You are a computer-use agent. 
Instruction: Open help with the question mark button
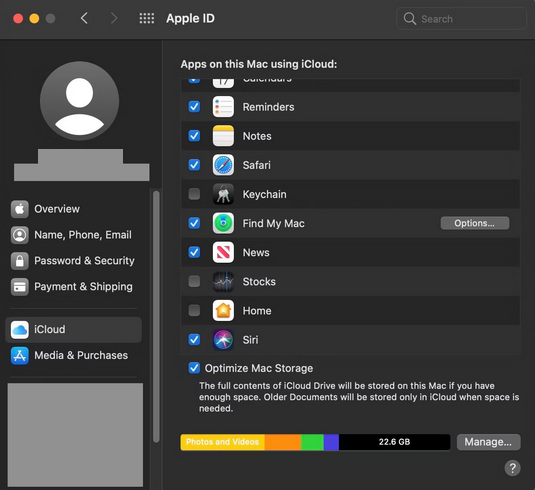pos(512,468)
